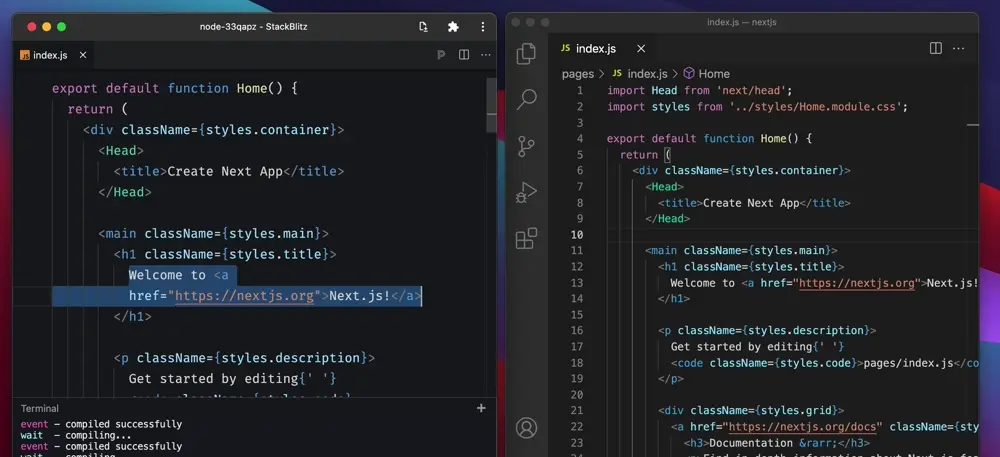Open the Explorer view in VS Code
The width and height of the screenshot is (1000, 457).
coord(526,54)
